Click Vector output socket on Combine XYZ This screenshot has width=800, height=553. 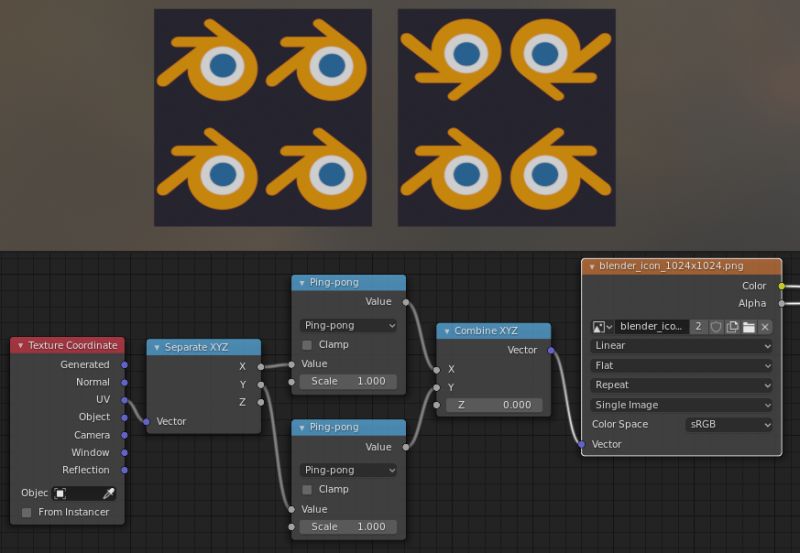(551, 350)
